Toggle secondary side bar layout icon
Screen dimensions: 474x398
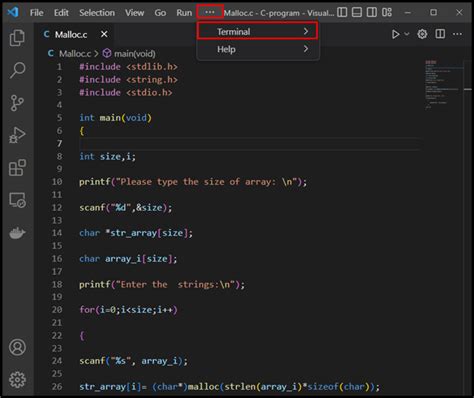tap(372, 12)
